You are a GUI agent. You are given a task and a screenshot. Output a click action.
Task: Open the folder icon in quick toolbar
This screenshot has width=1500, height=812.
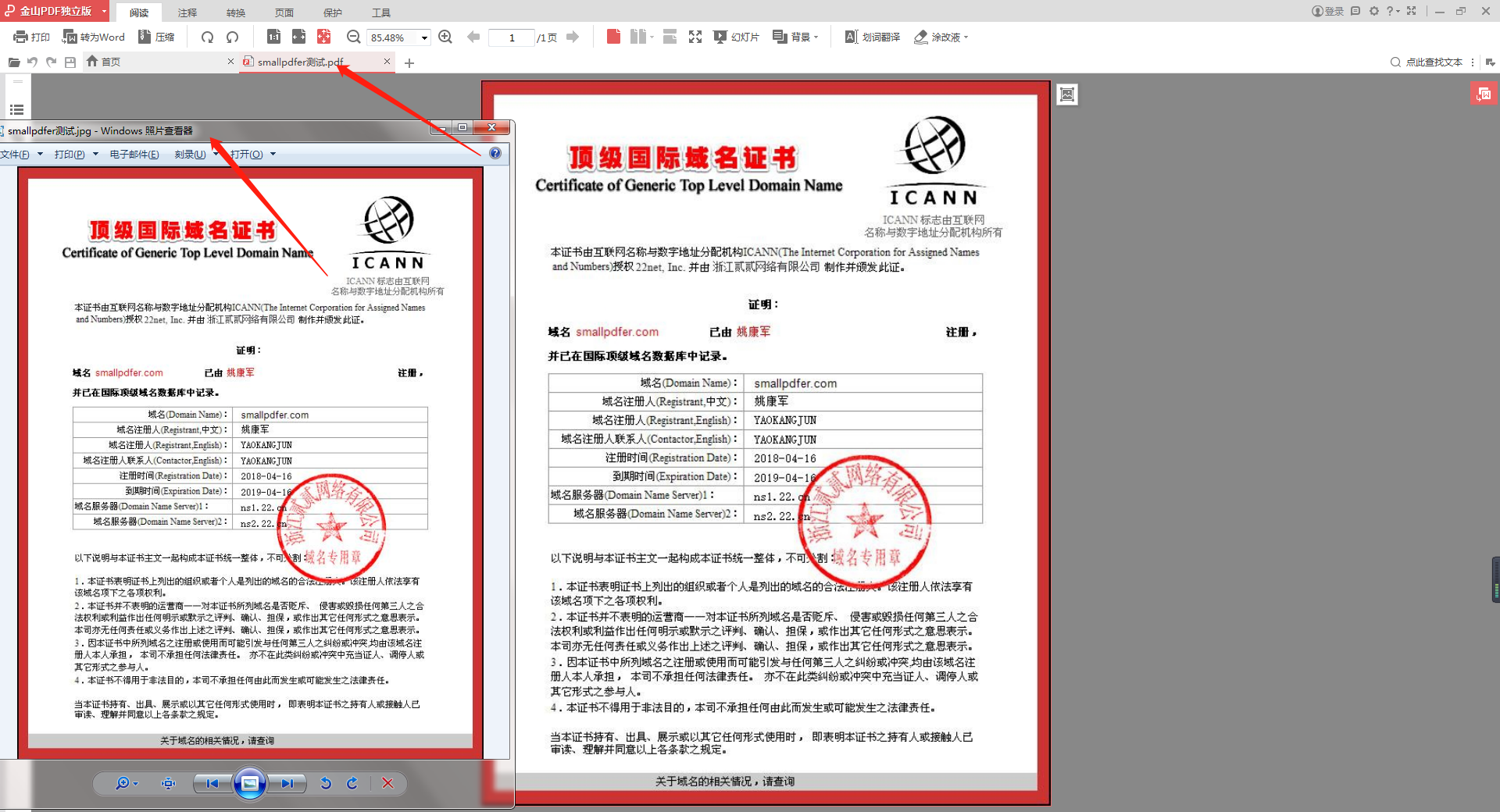click(x=14, y=62)
